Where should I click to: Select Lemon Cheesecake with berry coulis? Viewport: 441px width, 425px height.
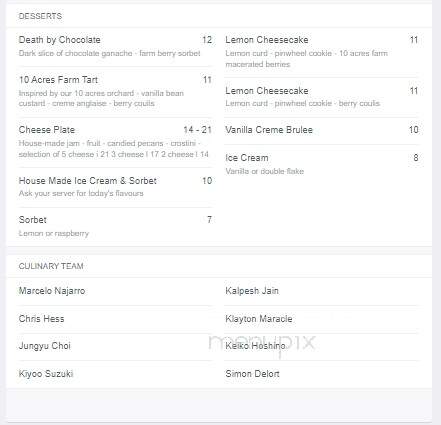click(x=322, y=97)
